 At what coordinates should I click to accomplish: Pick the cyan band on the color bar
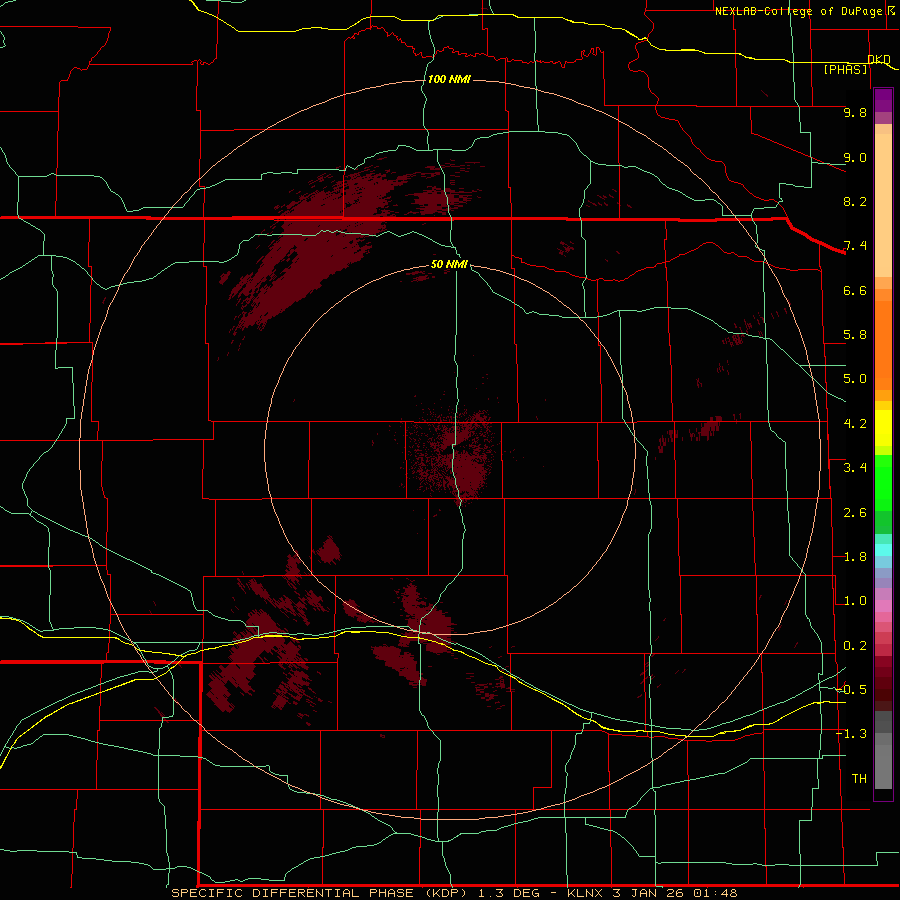[x=883, y=550]
